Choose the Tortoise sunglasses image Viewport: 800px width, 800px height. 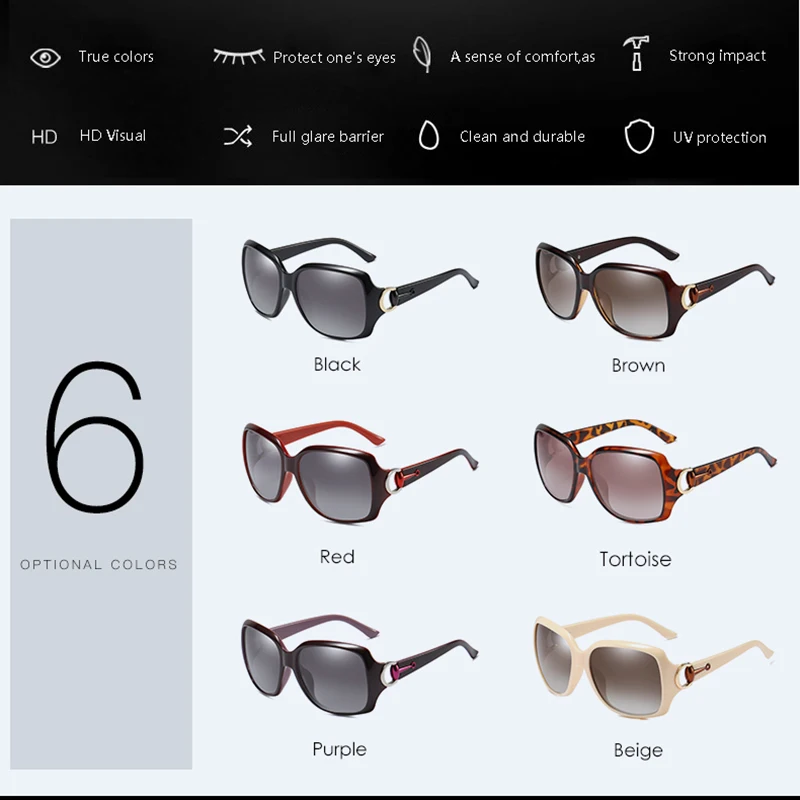pos(655,472)
